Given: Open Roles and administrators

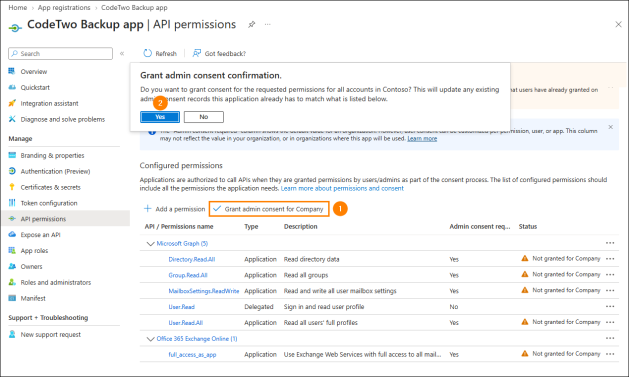Looking at the screenshot, I should 56,282.
